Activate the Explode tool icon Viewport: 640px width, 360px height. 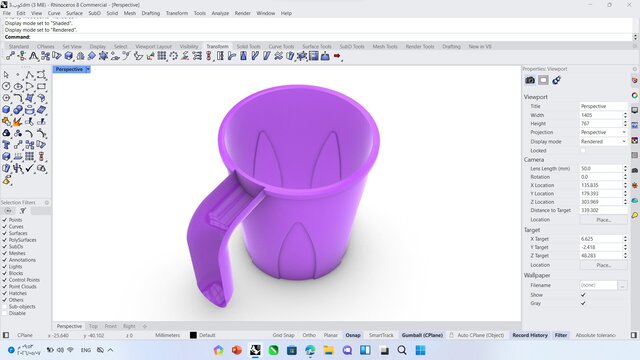coord(18,122)
